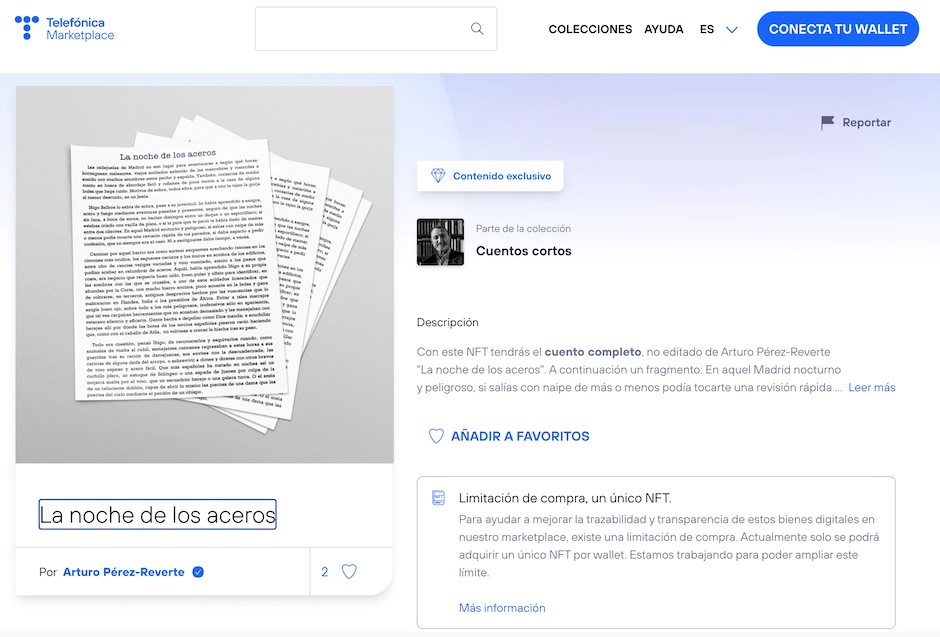The height and width of the screenshot is (637, 940).
Task: Open the Cuentos cortos collection
Action: [523, 251]
